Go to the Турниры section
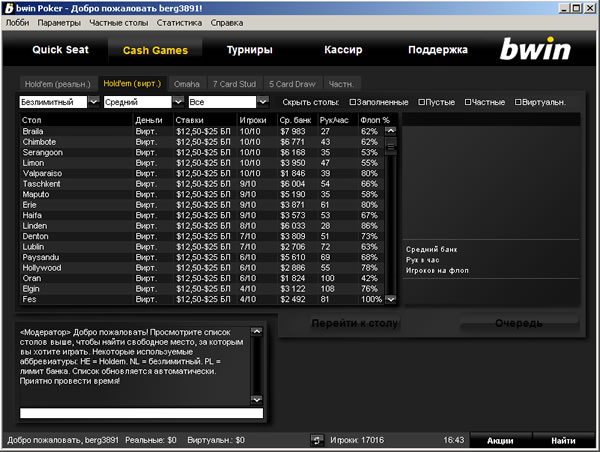This screenshot has height=452, width=600. click(249, 50)
